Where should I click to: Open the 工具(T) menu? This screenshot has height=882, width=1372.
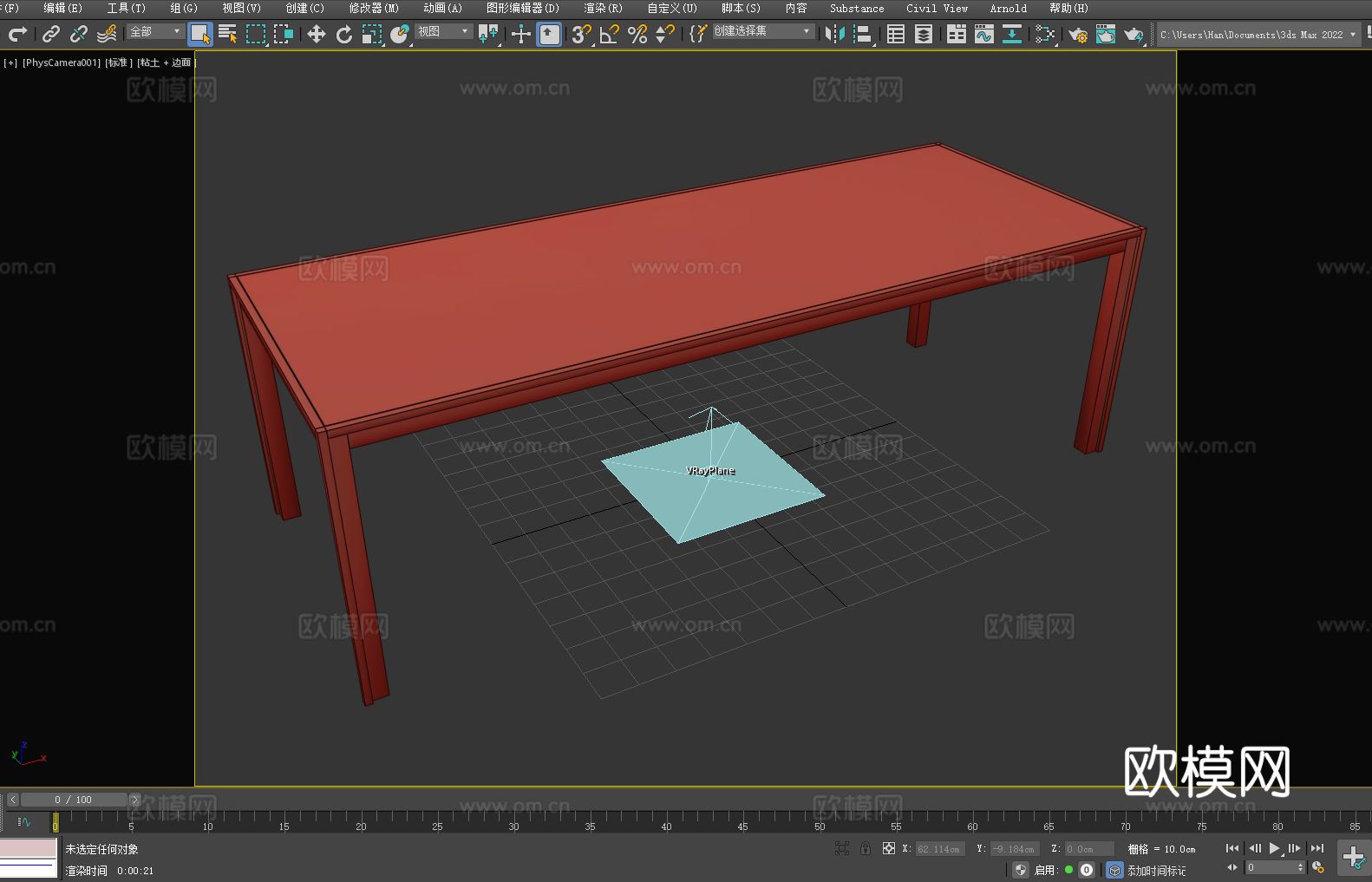126,8
